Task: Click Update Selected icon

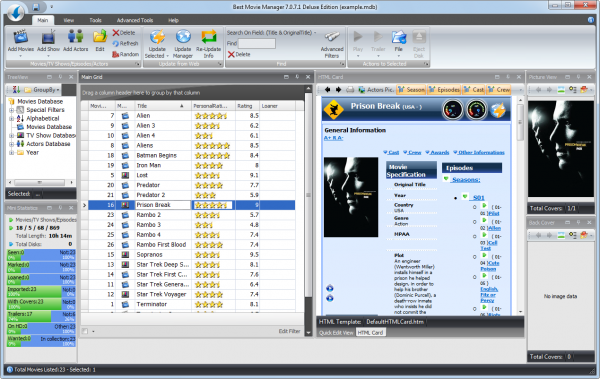Action: click(157, 37)
